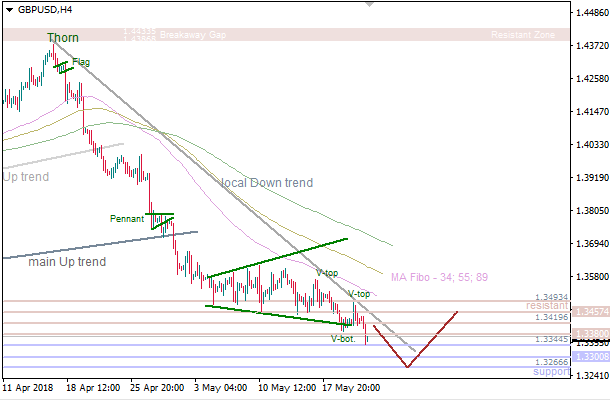Select the 'local Down trend' label
The width and height of the screenshot is (610, 400).
tap(267, 183)
